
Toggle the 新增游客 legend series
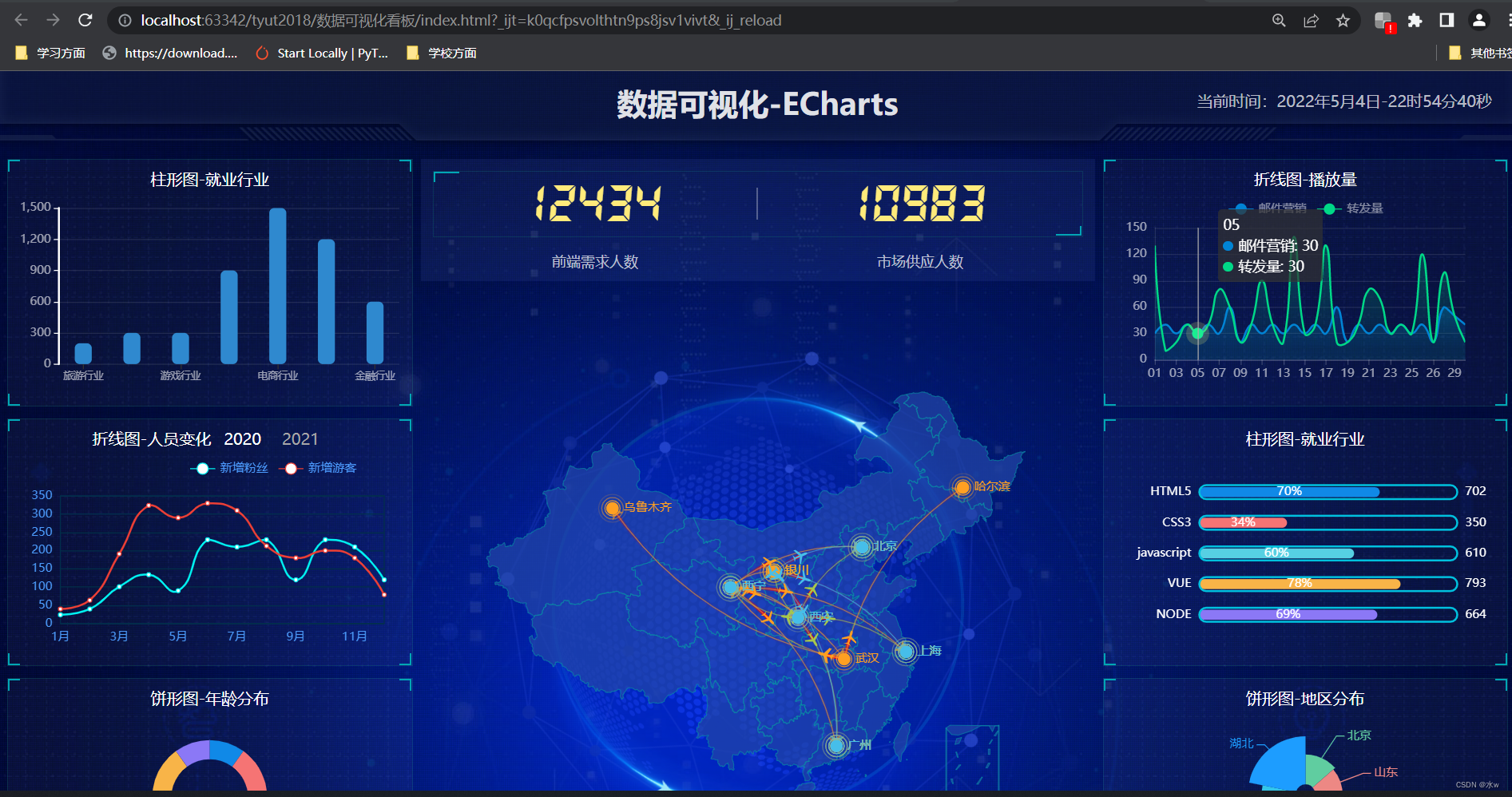pos(318,468)
